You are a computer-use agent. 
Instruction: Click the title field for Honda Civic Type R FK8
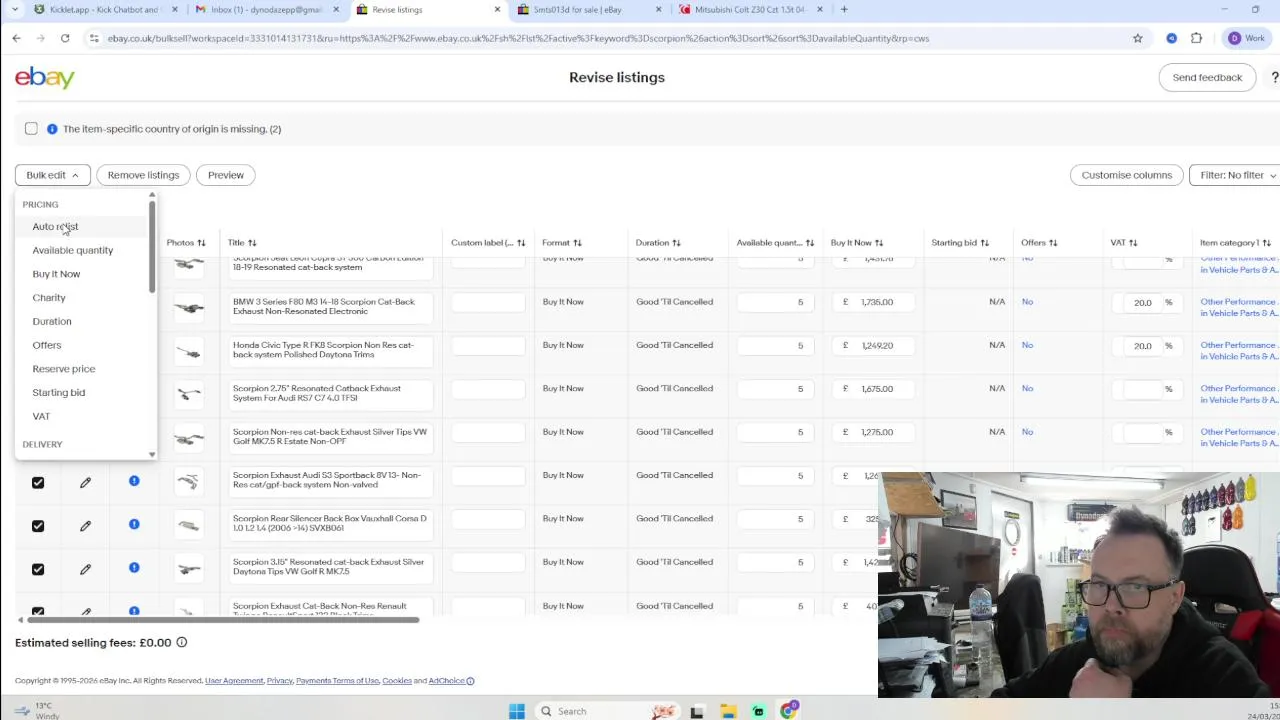331,350
